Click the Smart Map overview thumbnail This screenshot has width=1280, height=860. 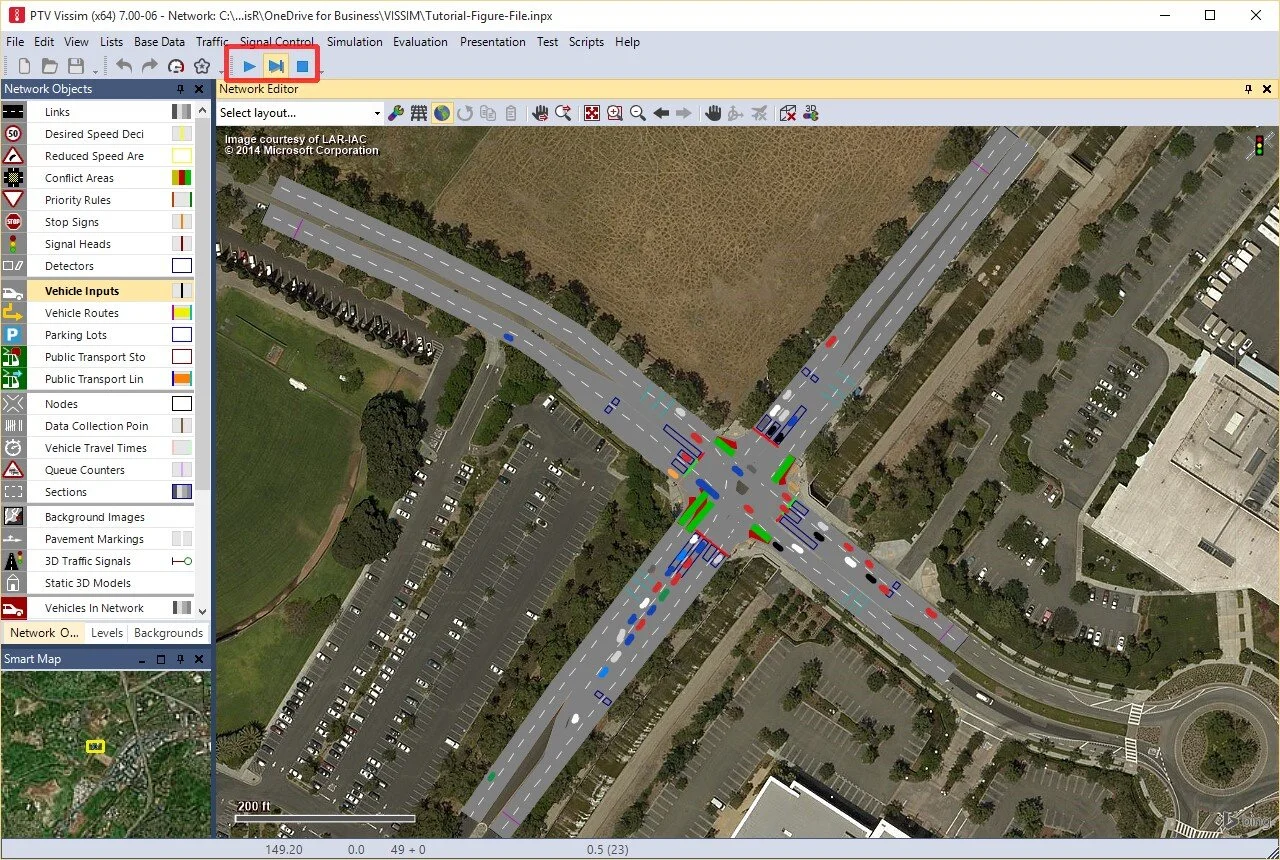[106, 753]
